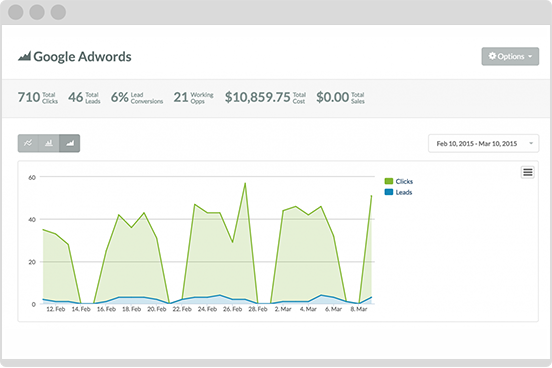The width and height of the screenshot is (552, 368).
Task: Click the date range dropdown arrow
Action: click(x=531, y=143)
